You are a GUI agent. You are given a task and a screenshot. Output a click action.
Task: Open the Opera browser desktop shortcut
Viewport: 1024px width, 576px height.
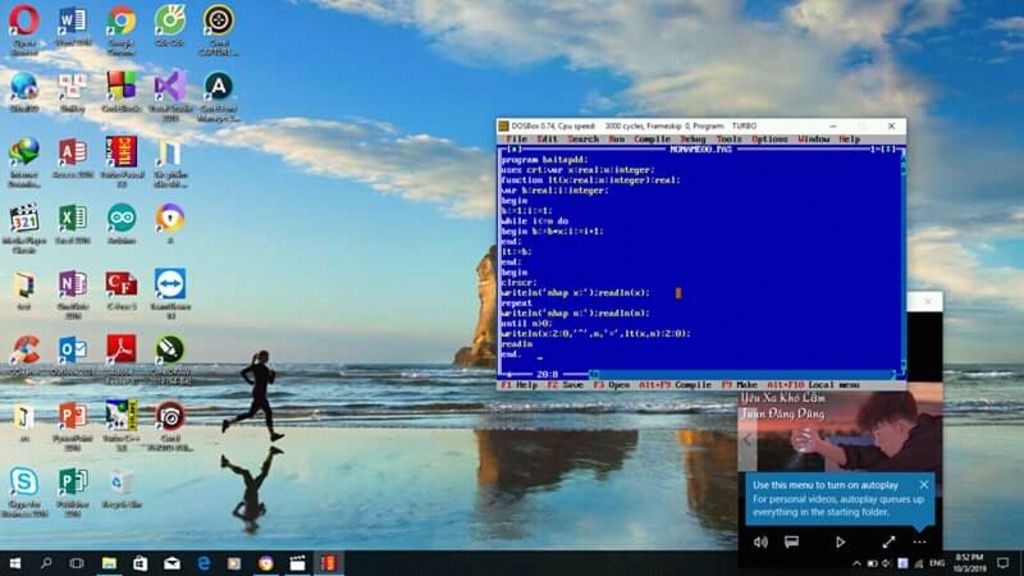tap(24, 21)
